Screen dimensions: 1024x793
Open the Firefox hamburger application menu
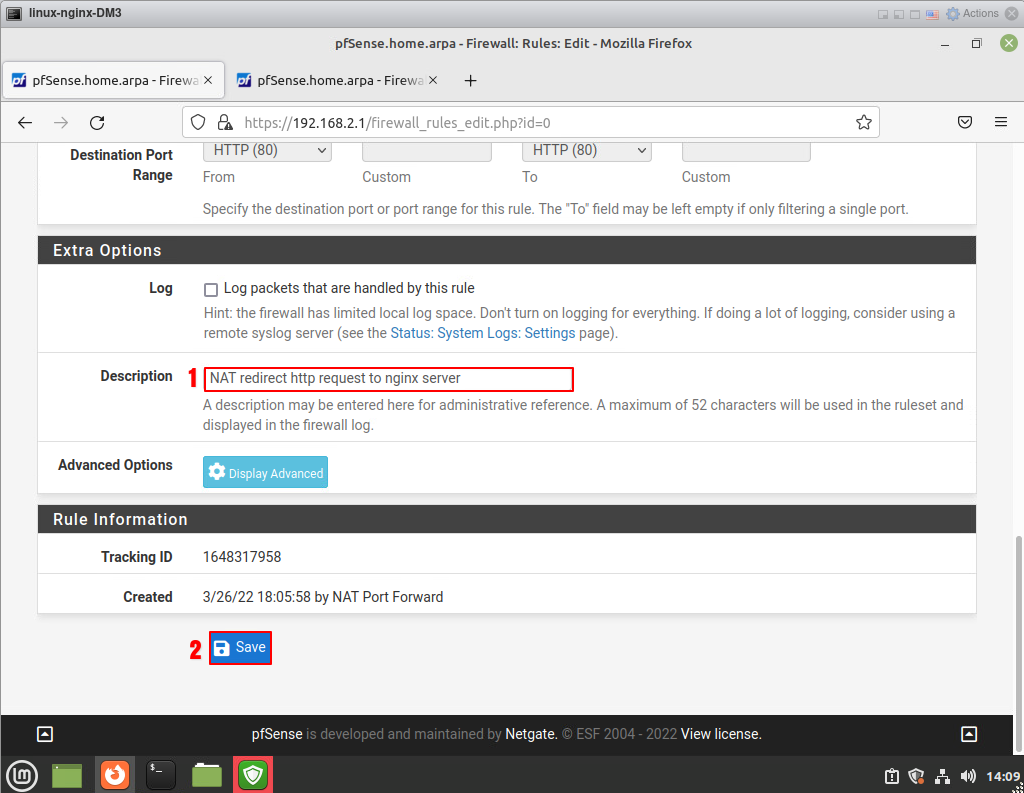coord(1000,122)
